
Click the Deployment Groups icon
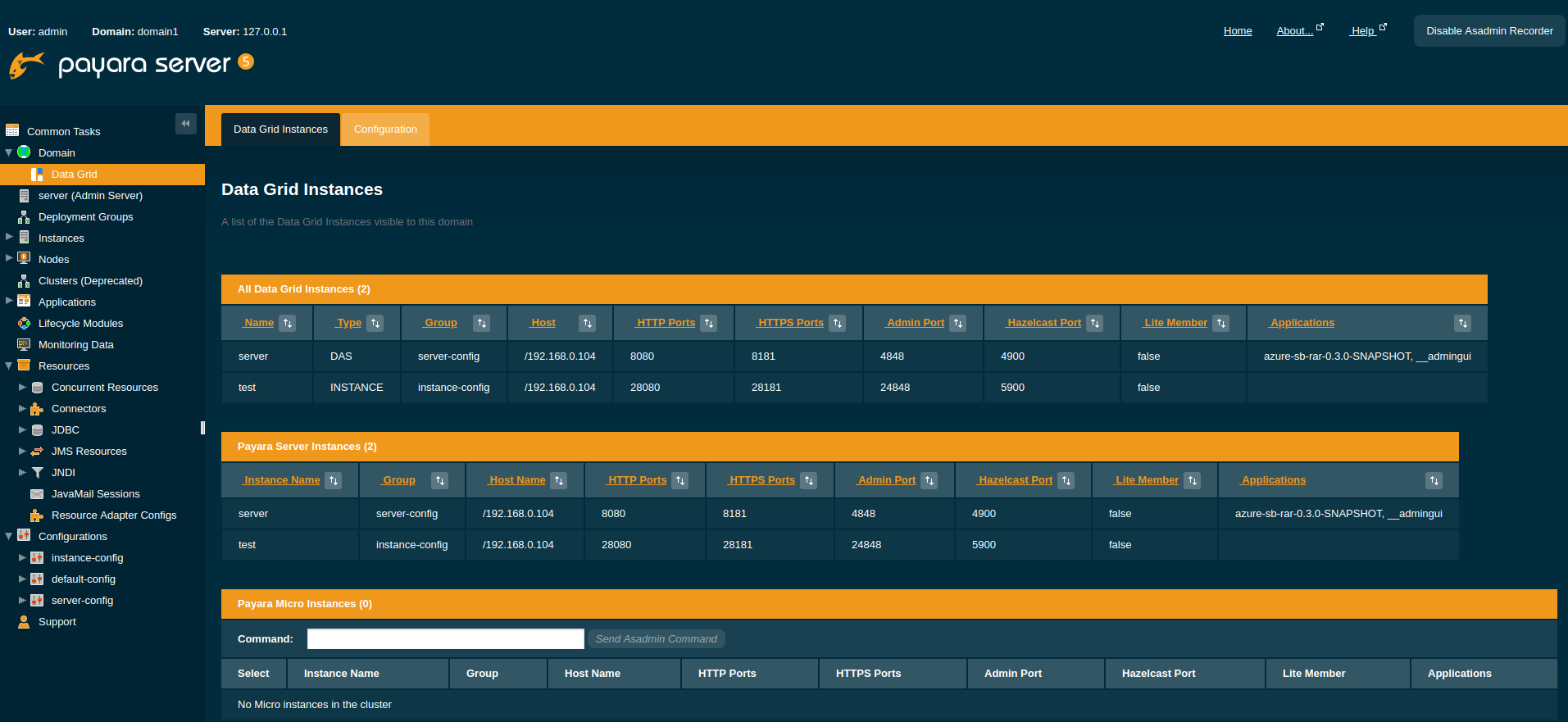click(x=24, y=216)
